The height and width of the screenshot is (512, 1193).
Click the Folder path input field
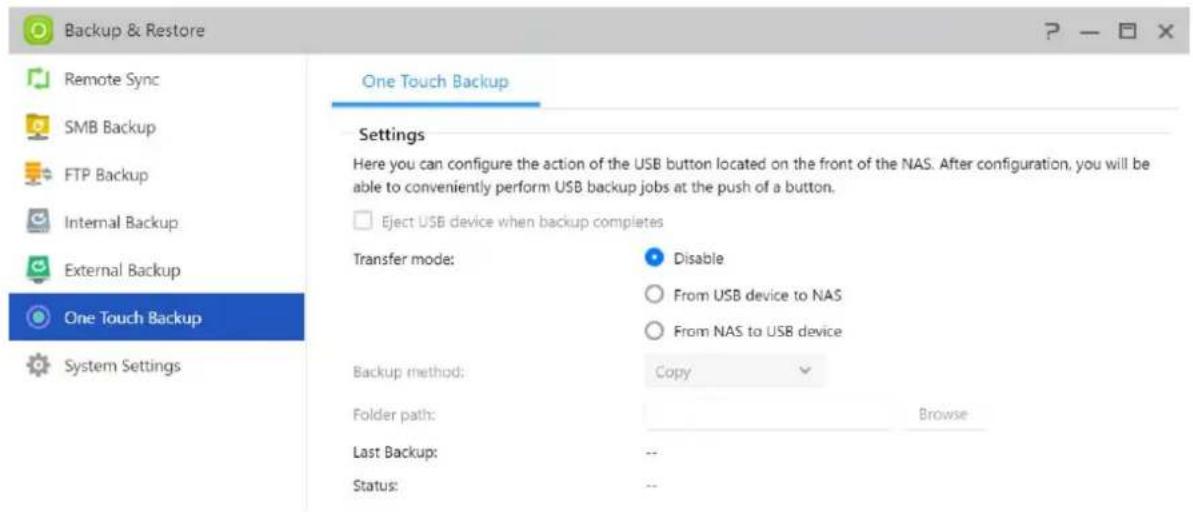pos(768,415)
